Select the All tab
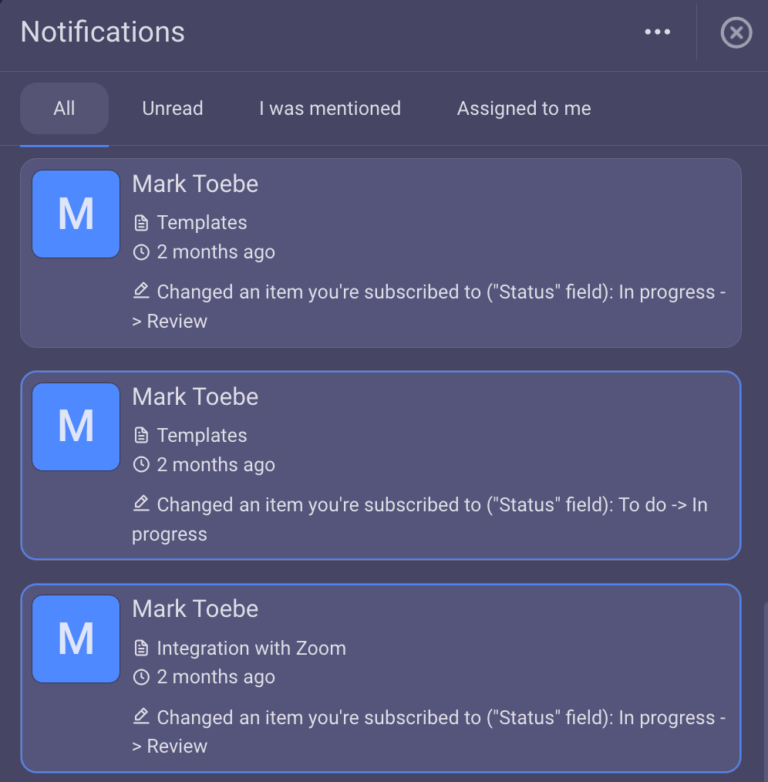The height and width of the screenshot is (782, 768). [x=64, y=108]
